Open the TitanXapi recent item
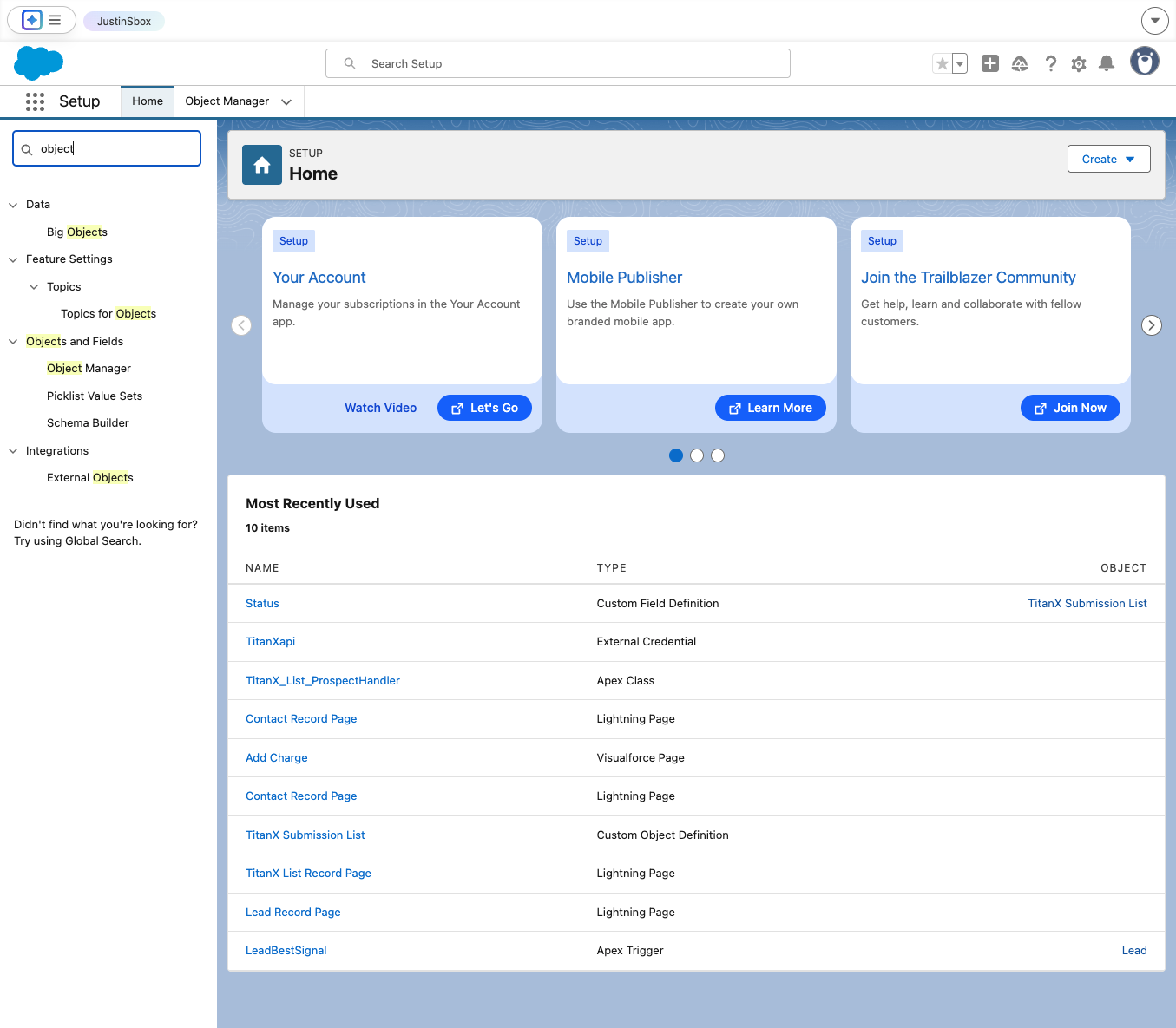 point(271,642)
